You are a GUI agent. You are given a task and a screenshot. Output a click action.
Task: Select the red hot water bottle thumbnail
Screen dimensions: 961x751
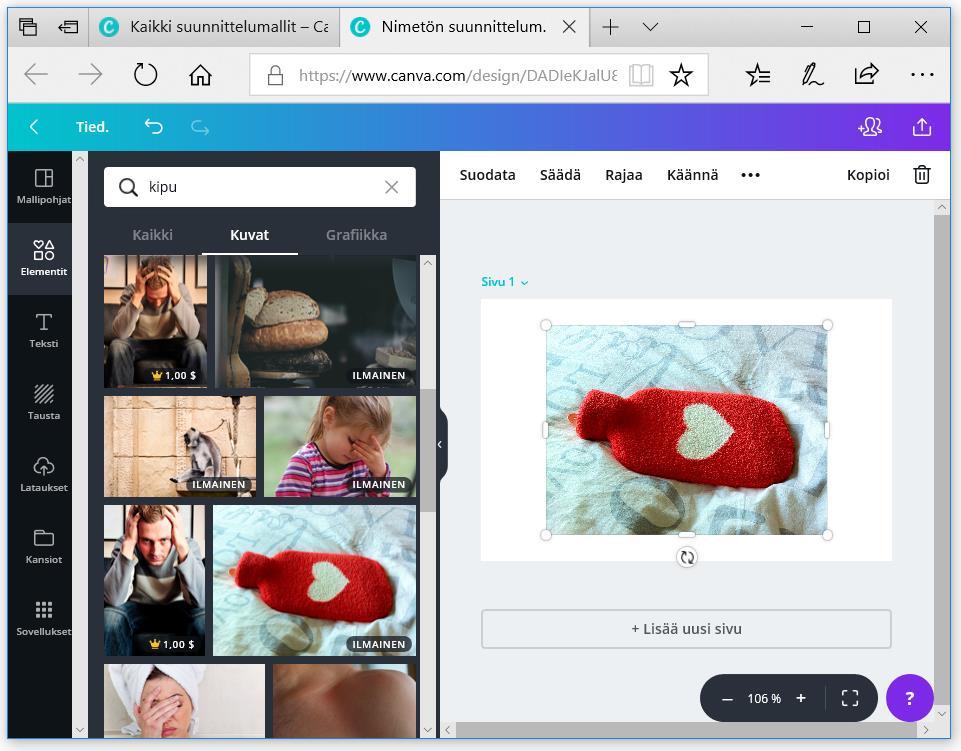[x=314, y=581]
